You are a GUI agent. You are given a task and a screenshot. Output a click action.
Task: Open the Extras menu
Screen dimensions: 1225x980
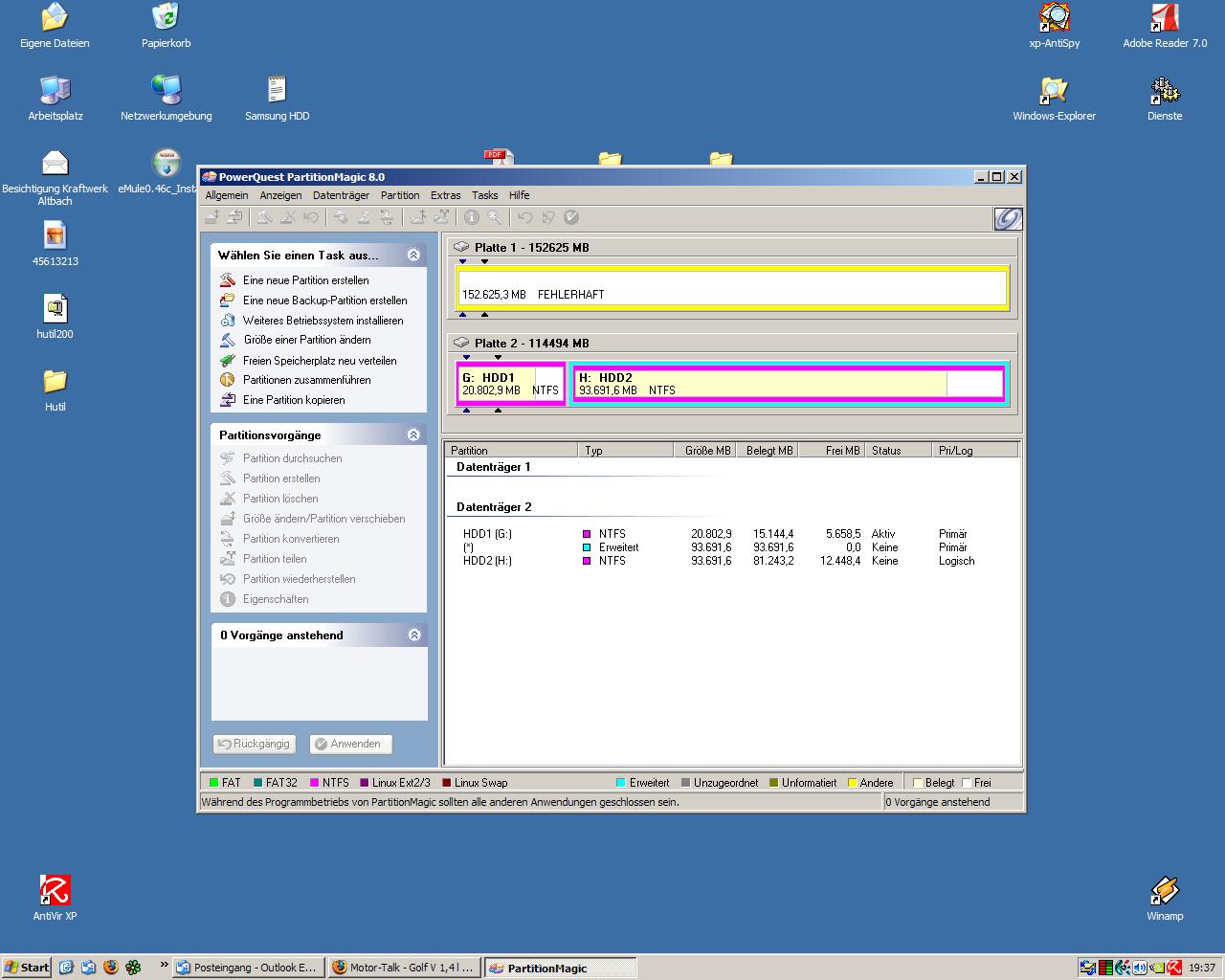[x=445, y=195]
